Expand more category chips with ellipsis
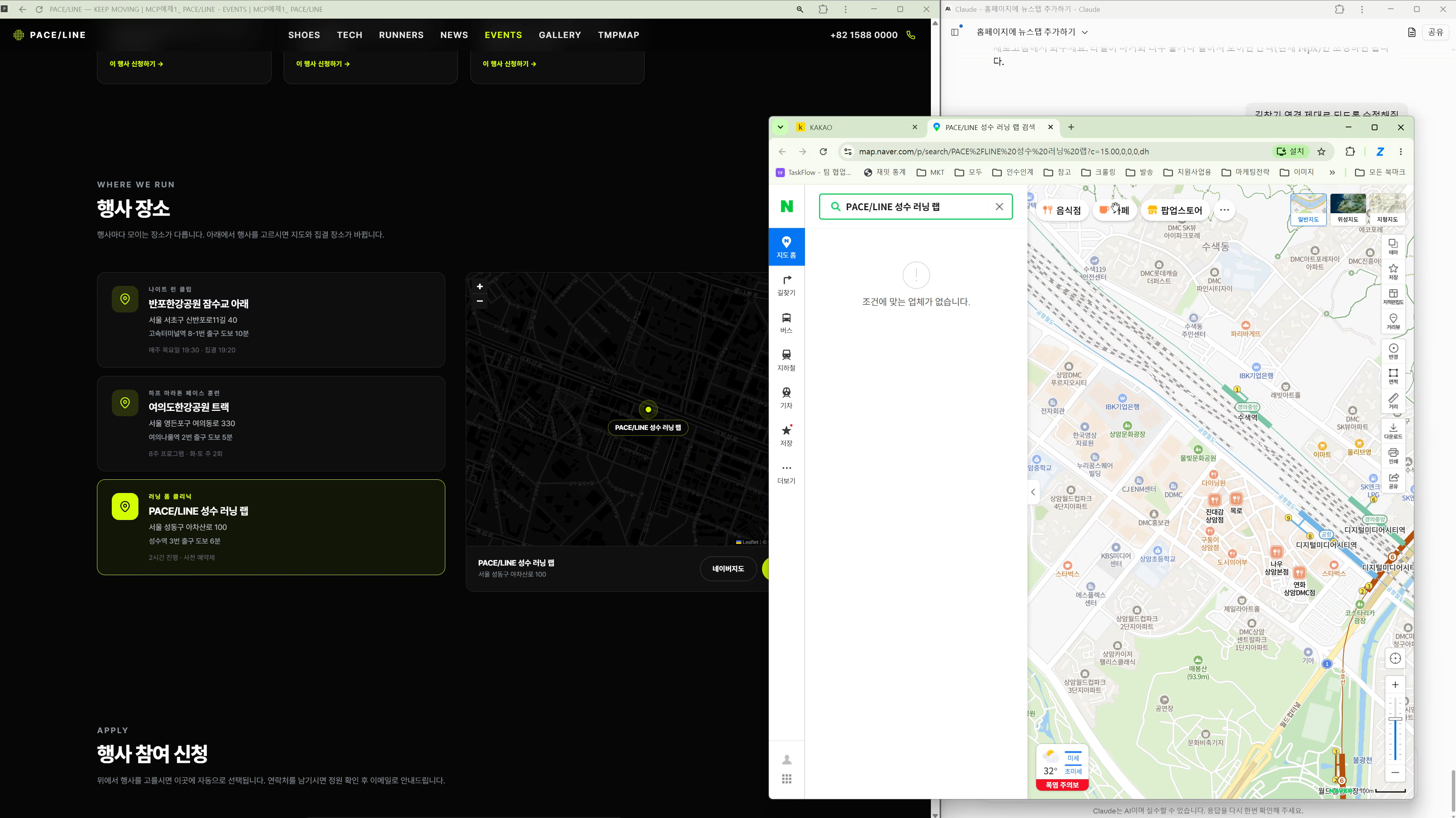 (1224, 210)
